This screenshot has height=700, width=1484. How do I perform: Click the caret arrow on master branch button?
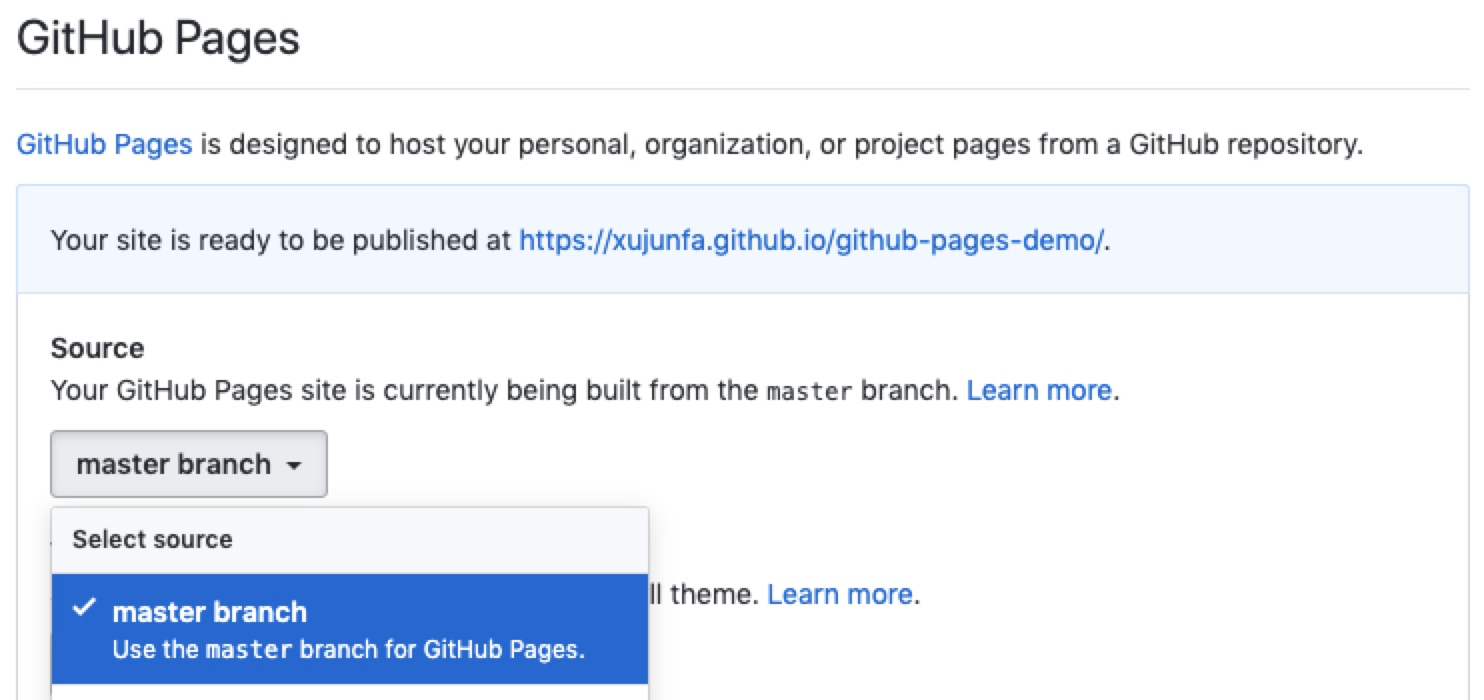point(294,466)
